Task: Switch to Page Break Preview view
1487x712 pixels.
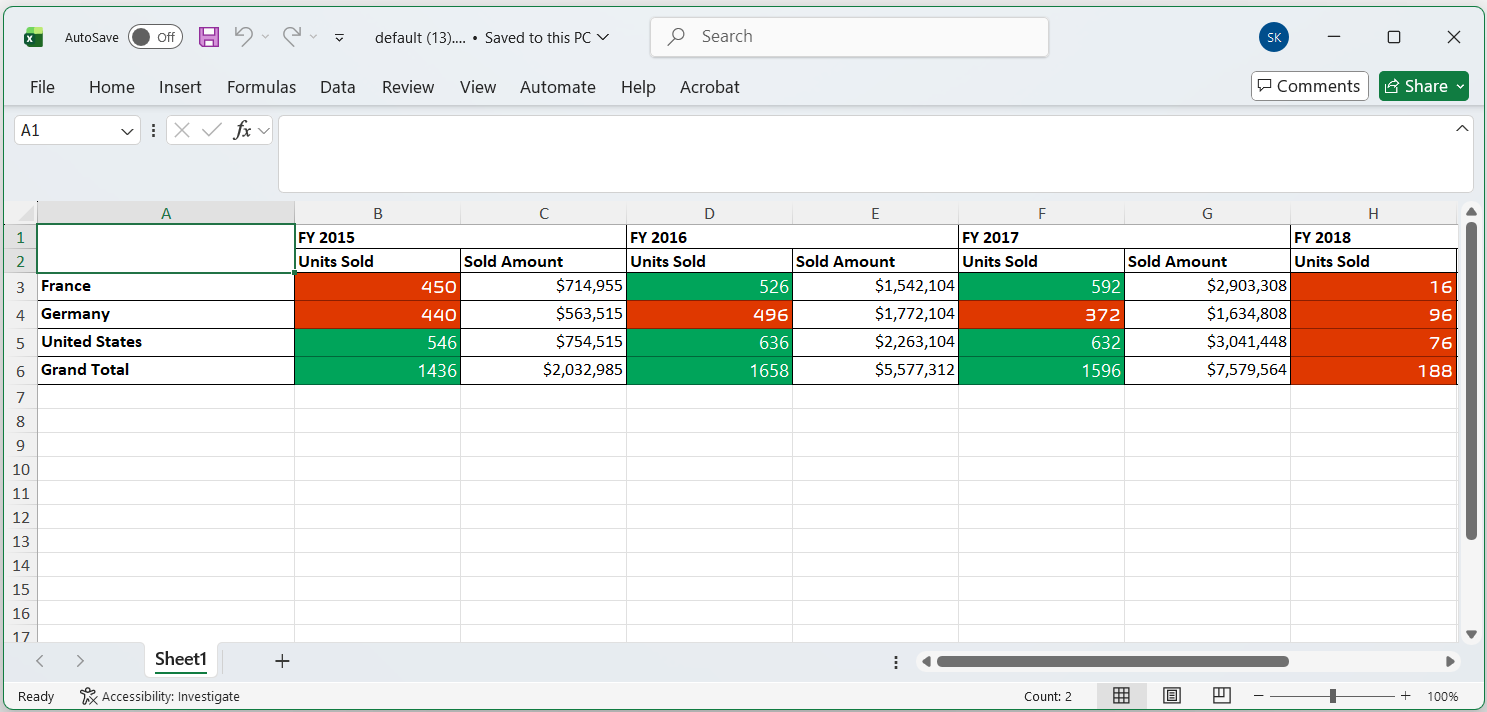Action: [x=1221, y=696]
